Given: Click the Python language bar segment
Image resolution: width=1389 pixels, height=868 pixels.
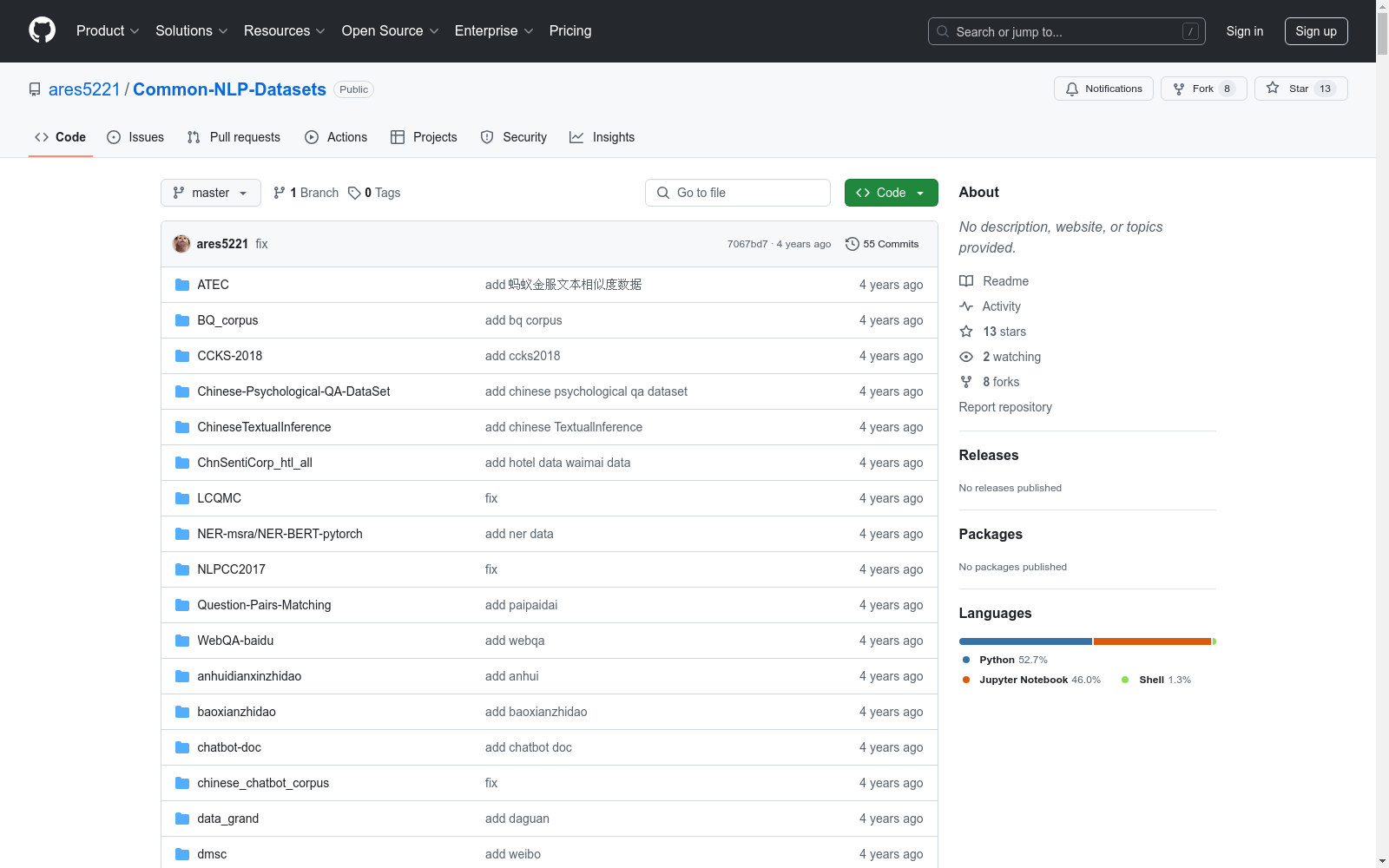Looking at the screenshot, I should point(1025,641).
